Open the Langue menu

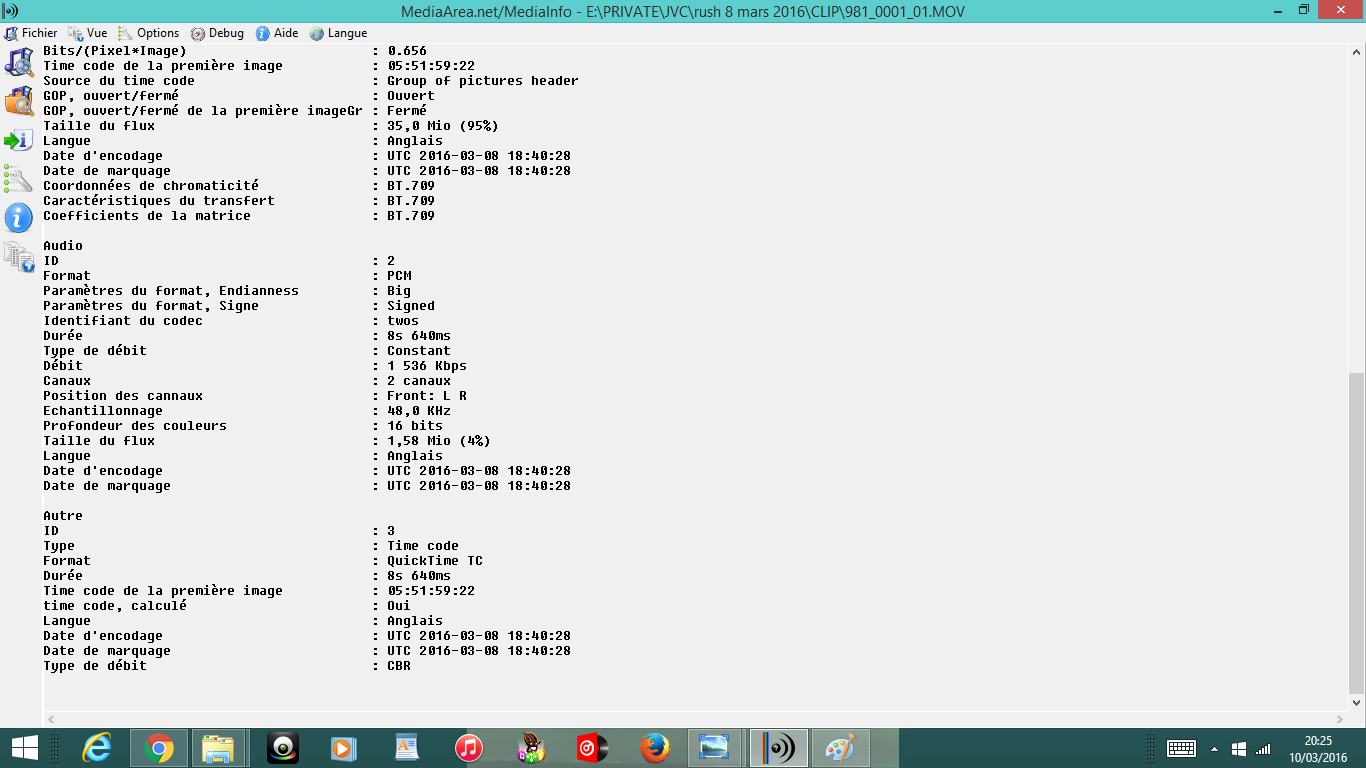[338, 33]
